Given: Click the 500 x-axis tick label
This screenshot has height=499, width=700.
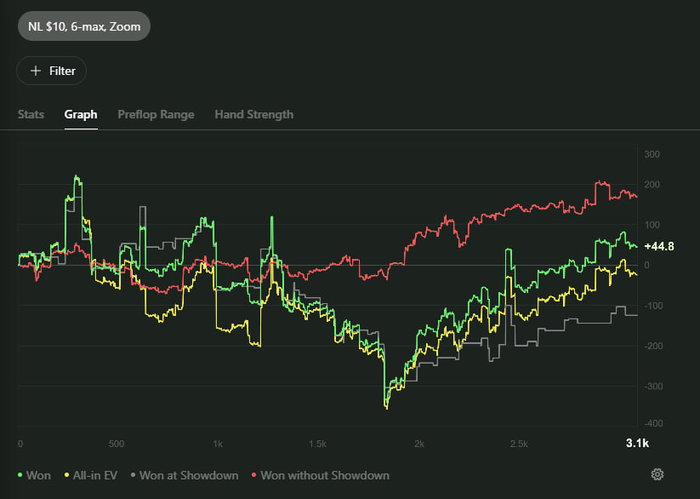Looking at the screenshot, I should point(118,442).
